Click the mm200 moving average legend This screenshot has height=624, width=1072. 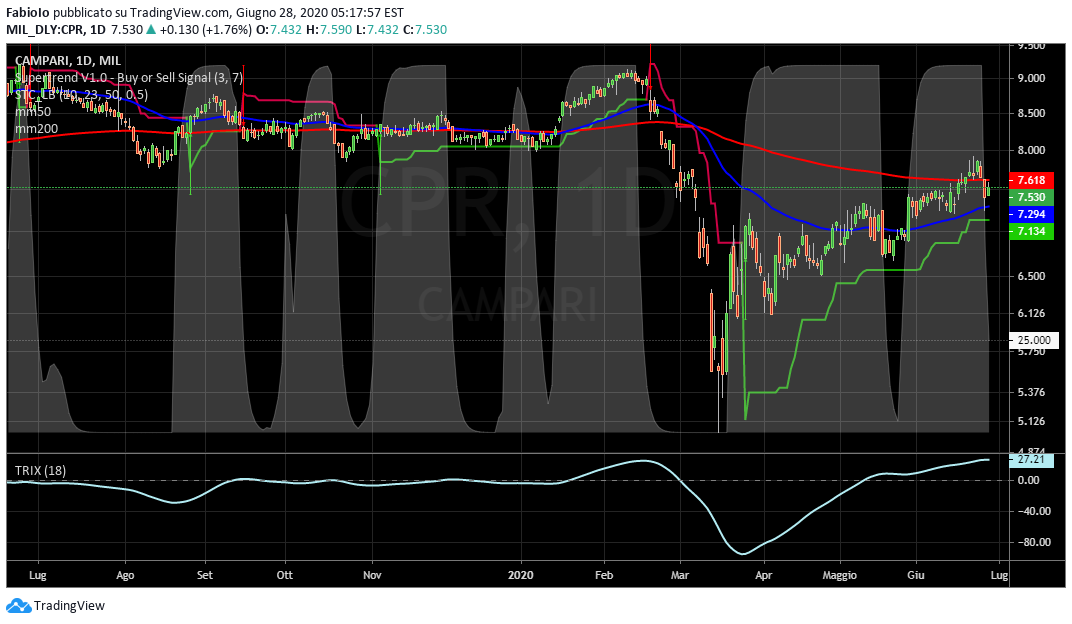click(x=36, y=128)
